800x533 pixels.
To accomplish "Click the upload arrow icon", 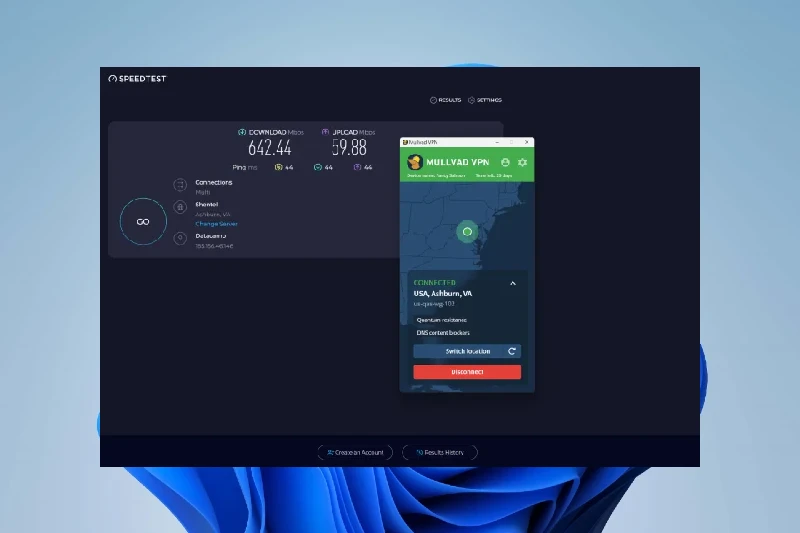I will coord(325,132).
